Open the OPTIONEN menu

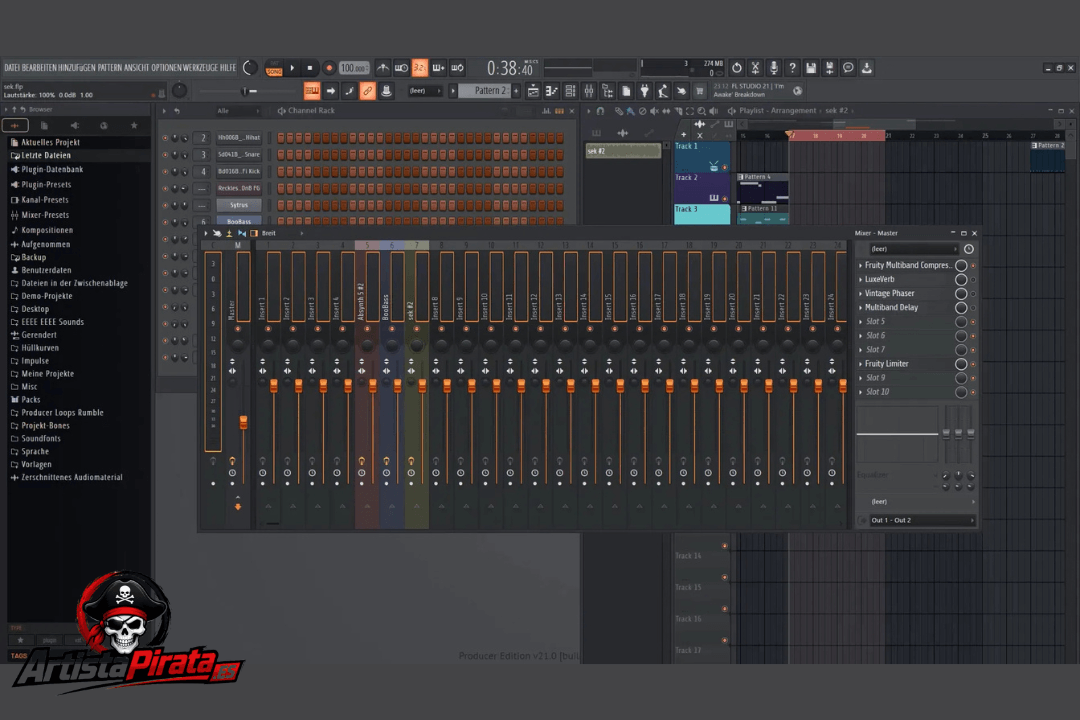(x=166, y=68)
